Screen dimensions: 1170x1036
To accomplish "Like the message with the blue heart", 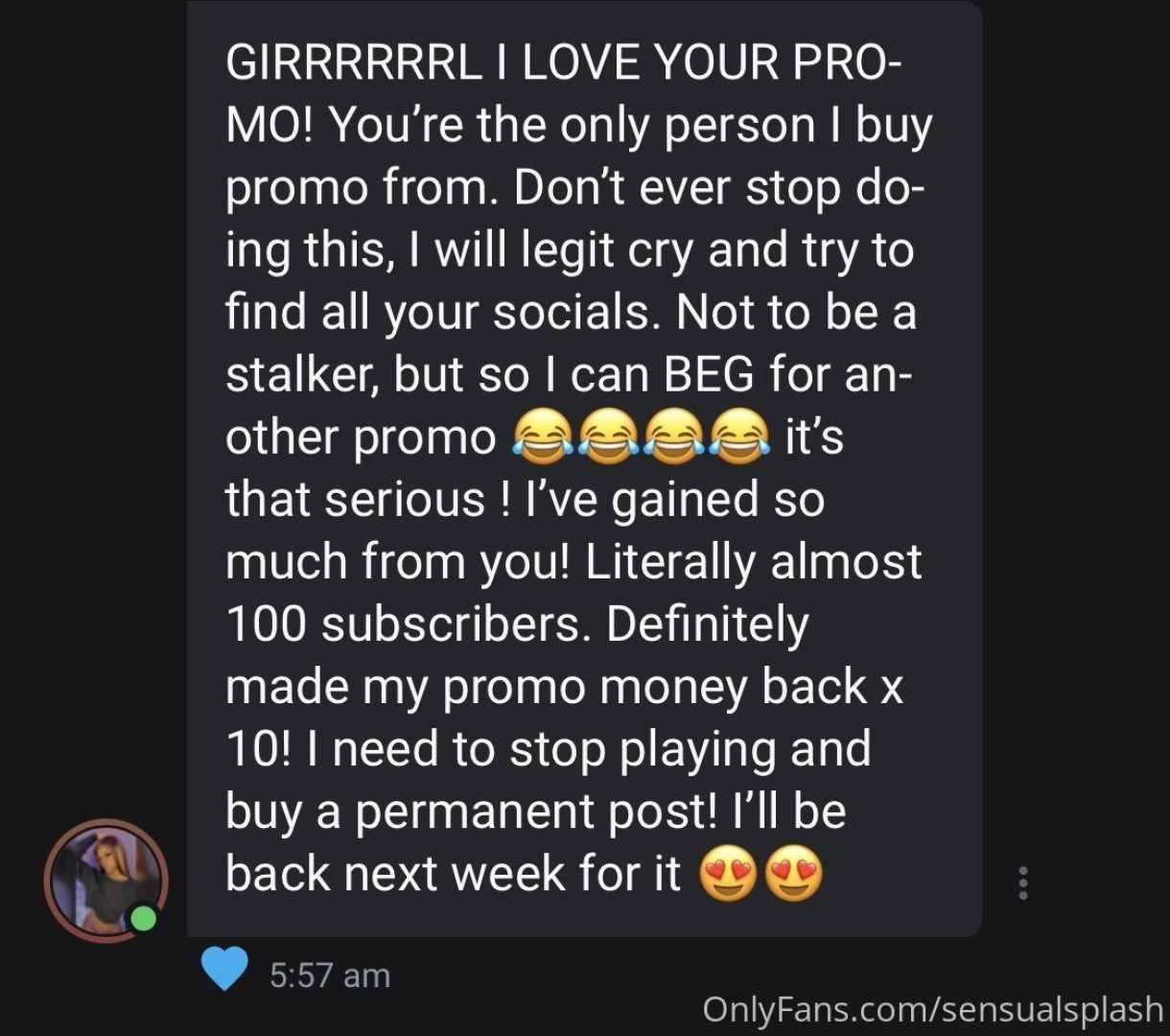I will (x=225, y=969).
